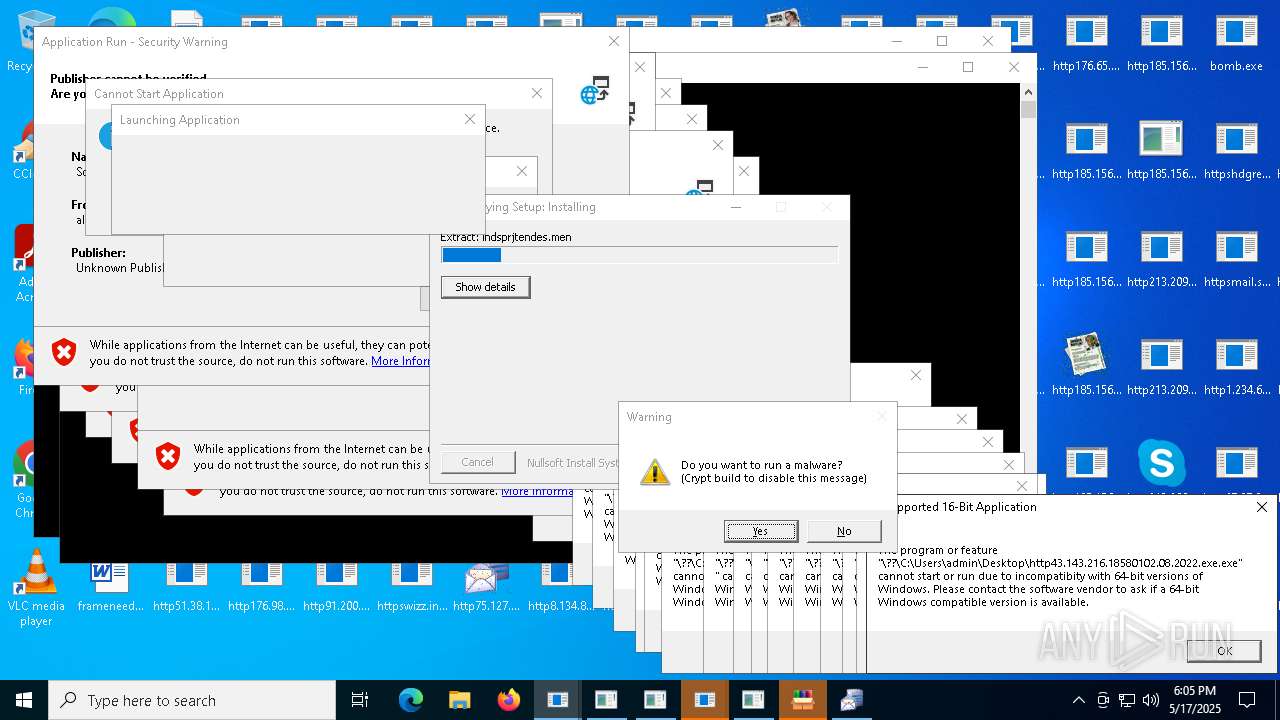Viewport: 1280px width, 720px height.
Task: Click Yes in the malware Warning dialog
Action: coord(761,531)
